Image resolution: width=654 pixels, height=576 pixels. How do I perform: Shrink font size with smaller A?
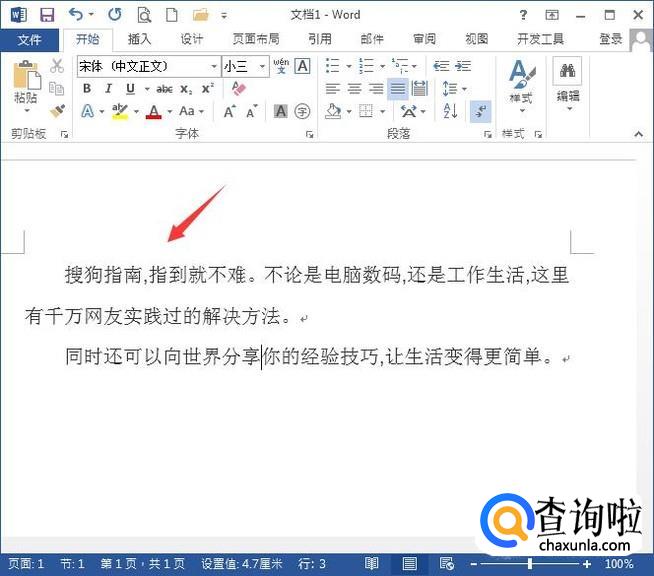[252, 112]
